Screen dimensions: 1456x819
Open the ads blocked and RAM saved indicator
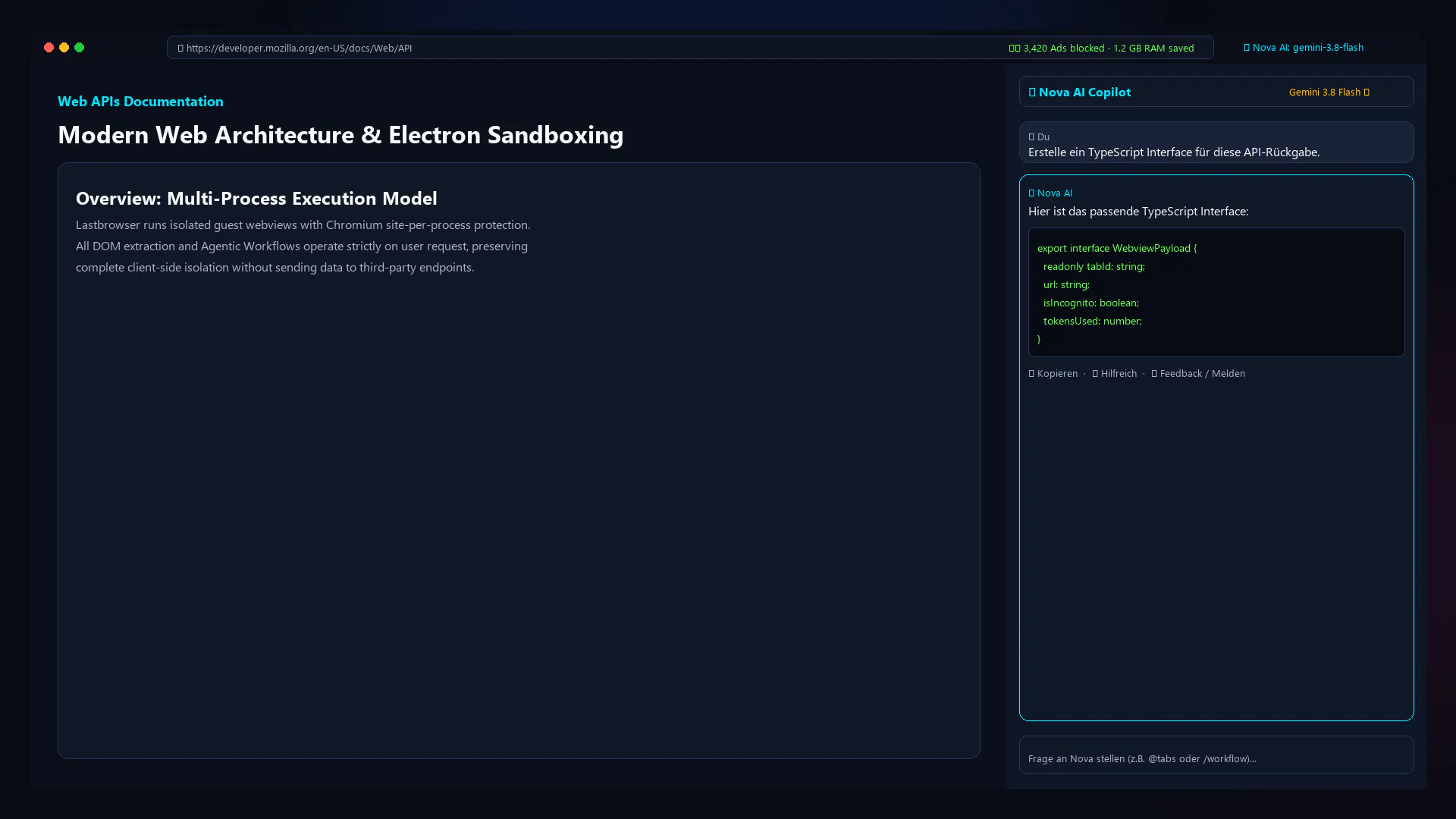[1101, 48]
